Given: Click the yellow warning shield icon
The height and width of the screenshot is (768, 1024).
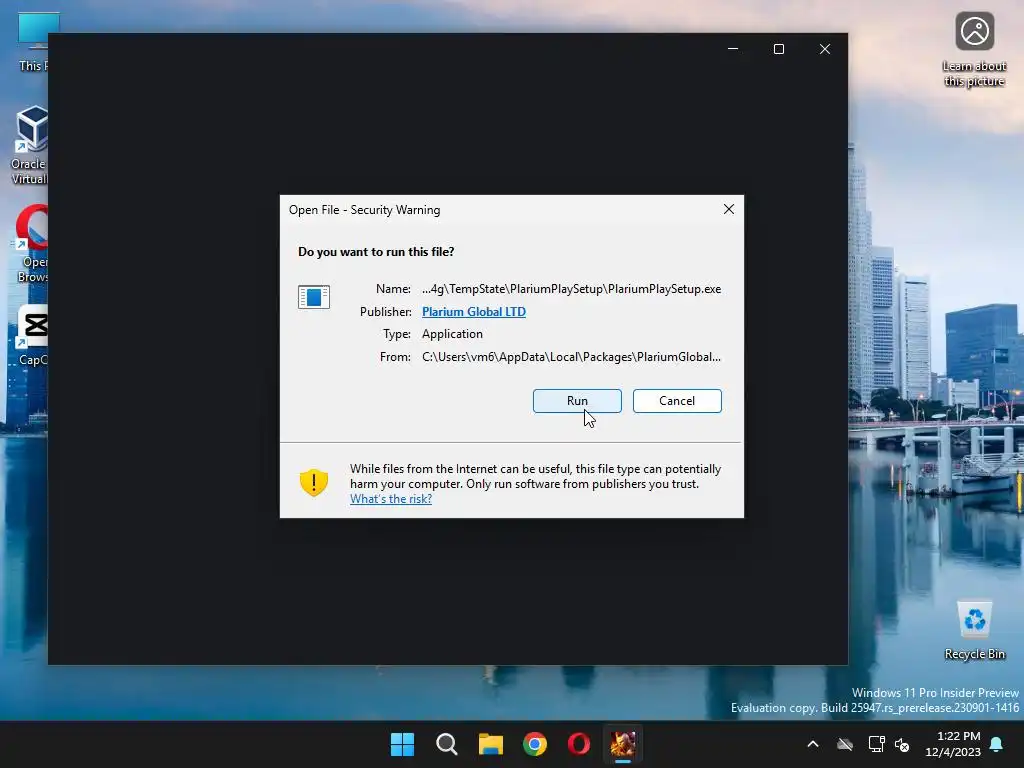Looking at the screenshot, I should [x=313, y=483].
